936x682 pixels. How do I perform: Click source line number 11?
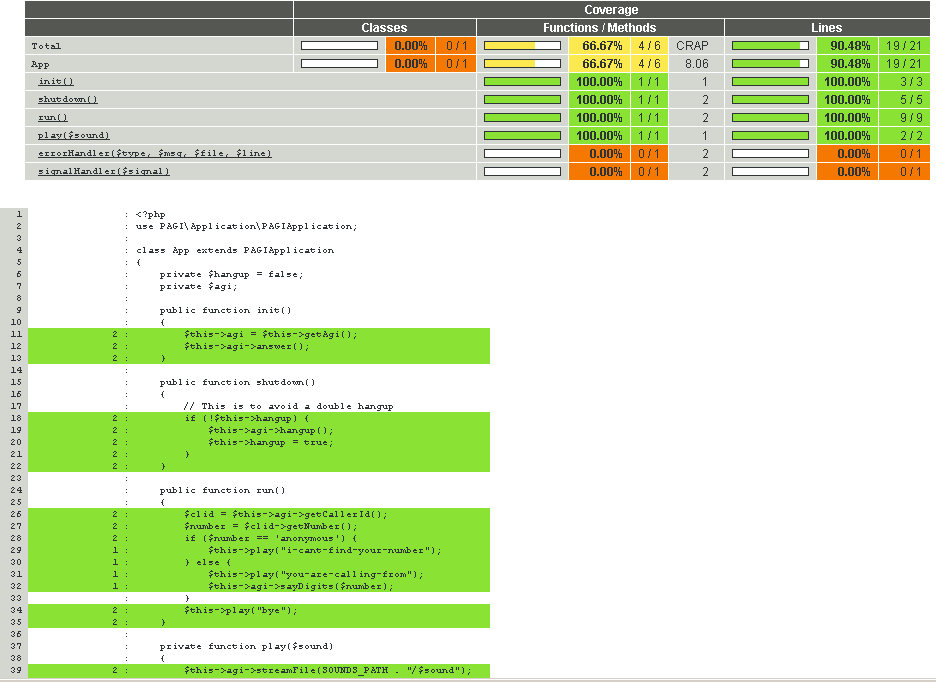18,334
